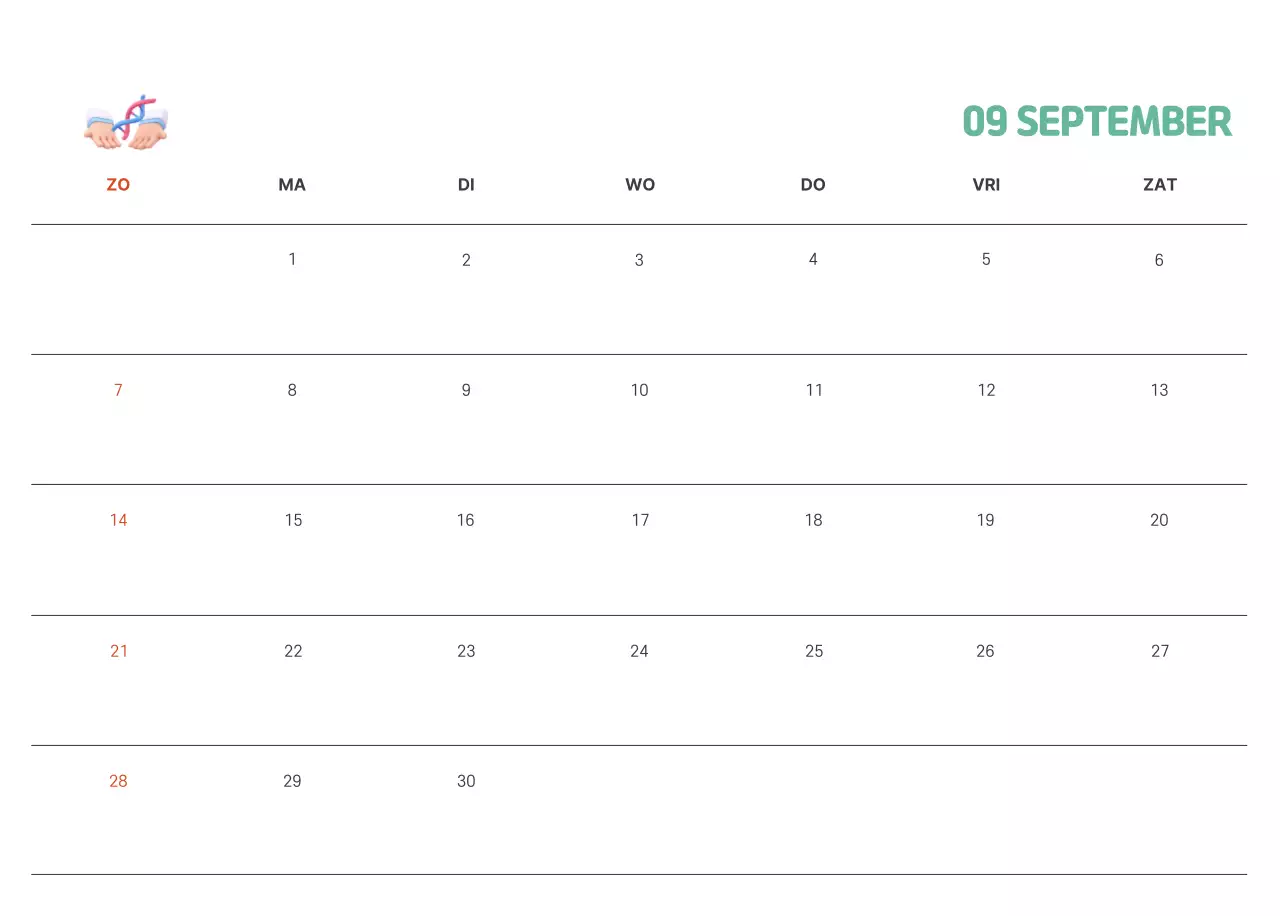Click the MA column header
This screenshot has width=1280, height=916.
[292, 185]
